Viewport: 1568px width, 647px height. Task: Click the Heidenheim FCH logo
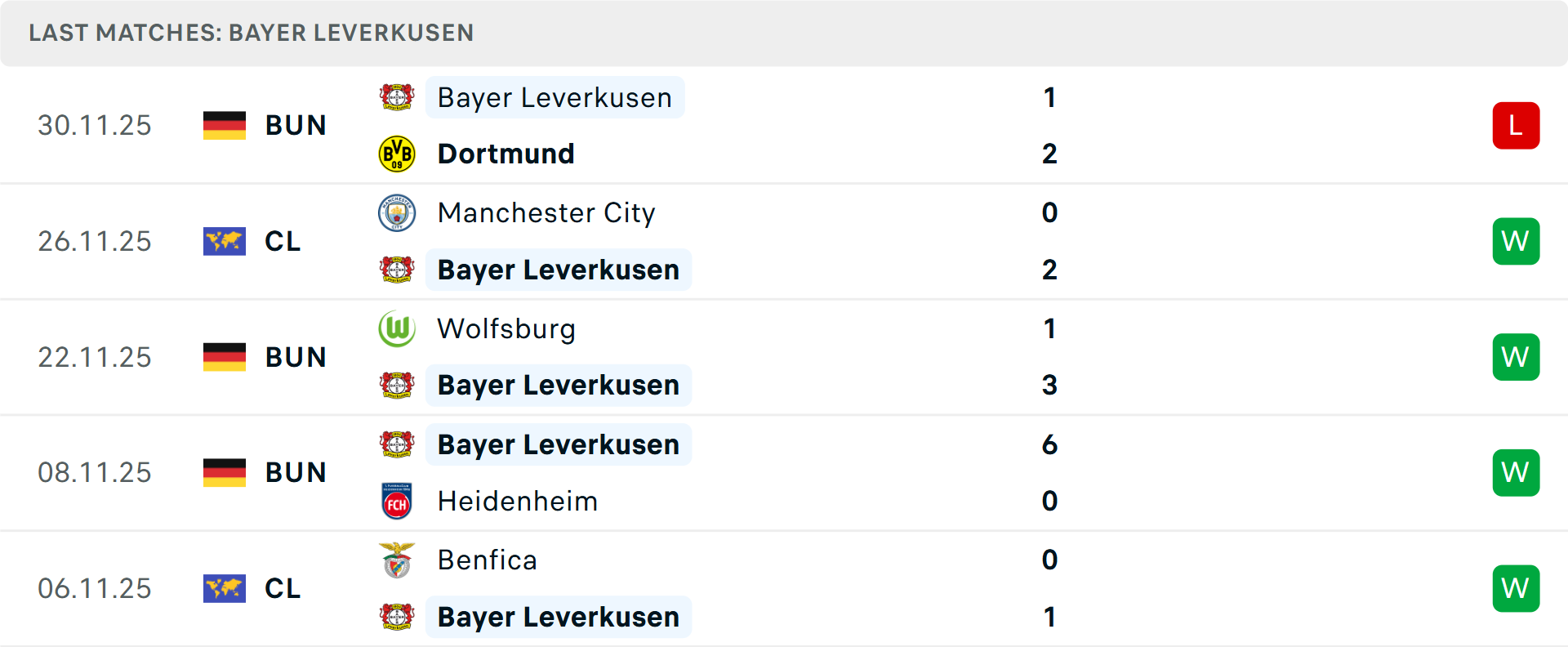(397, 501)
